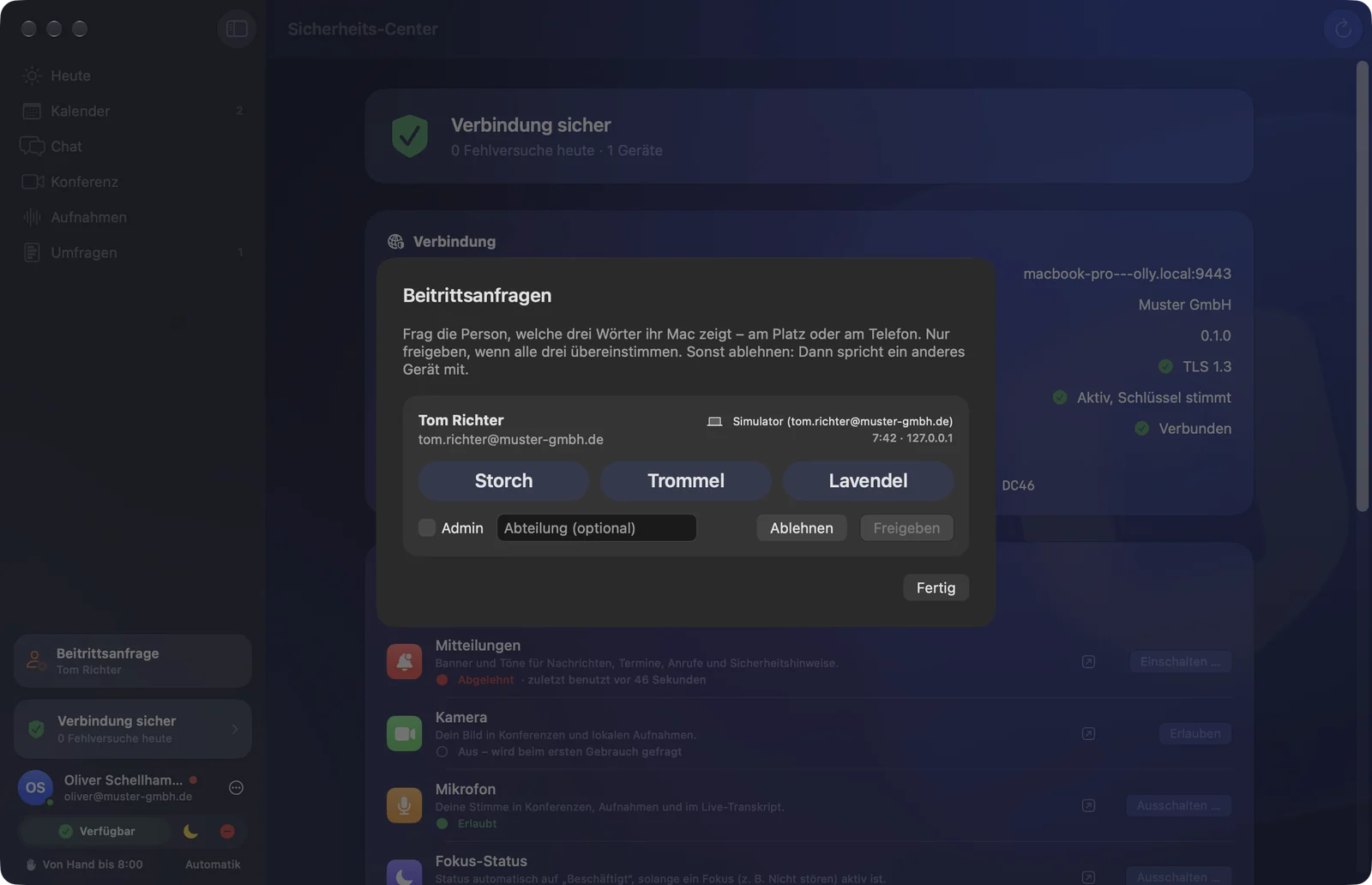Select the word Trommel

(x=686, y=481)
